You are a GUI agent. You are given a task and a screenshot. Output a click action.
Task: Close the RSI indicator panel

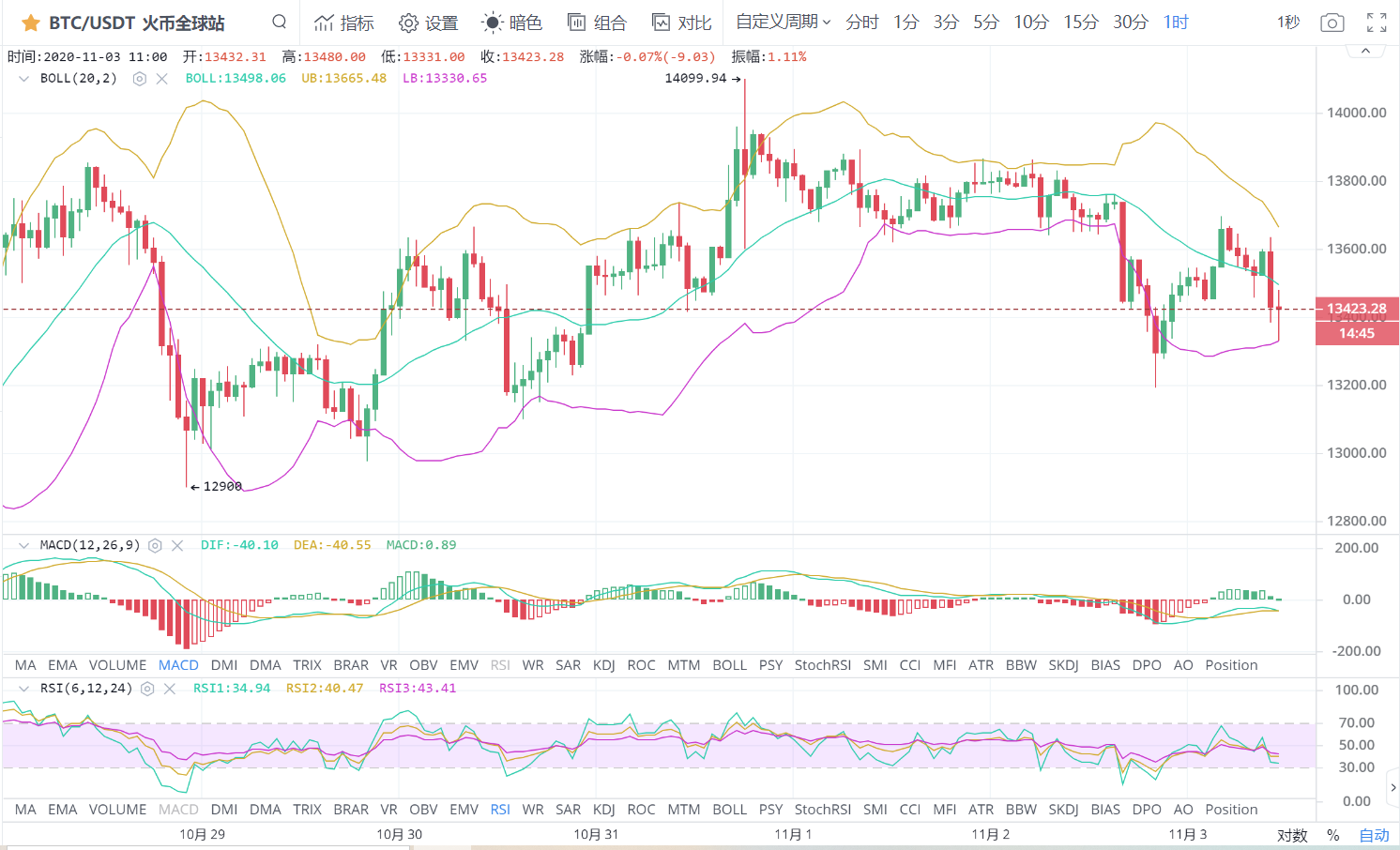[x=170, y=689]
